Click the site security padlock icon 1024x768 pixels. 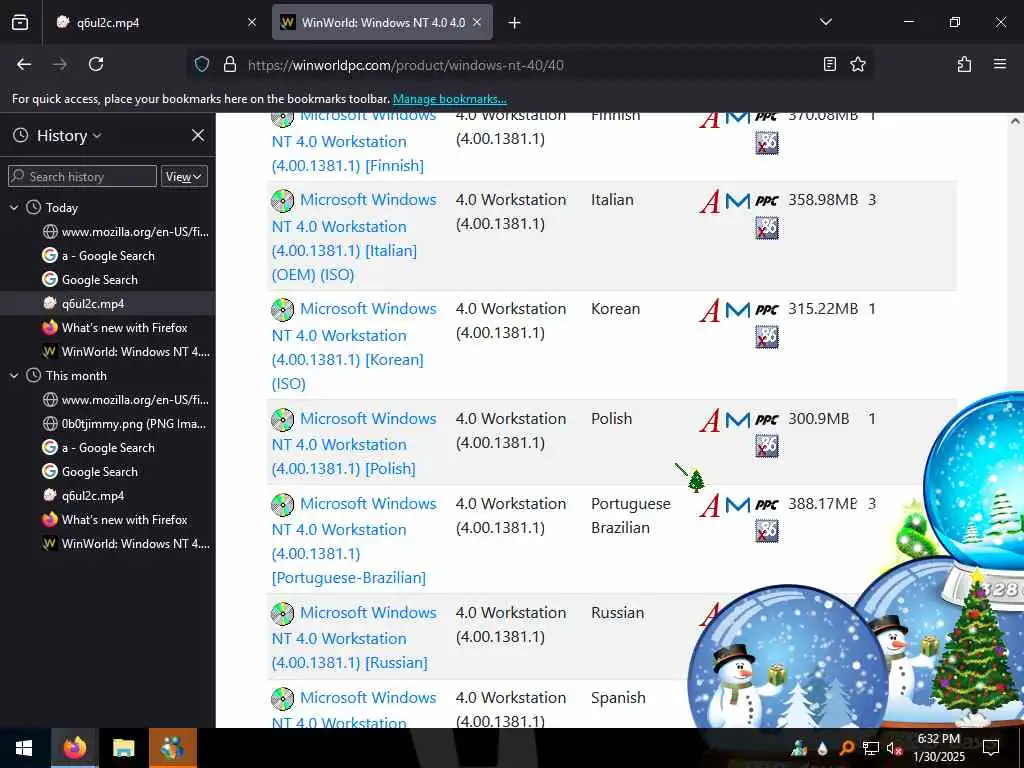(229, 64)
